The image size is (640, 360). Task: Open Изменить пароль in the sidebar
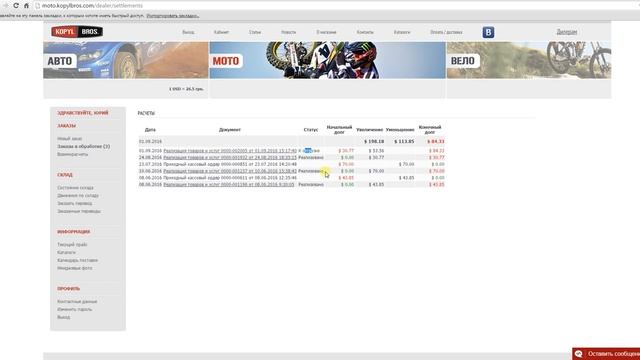75,309
